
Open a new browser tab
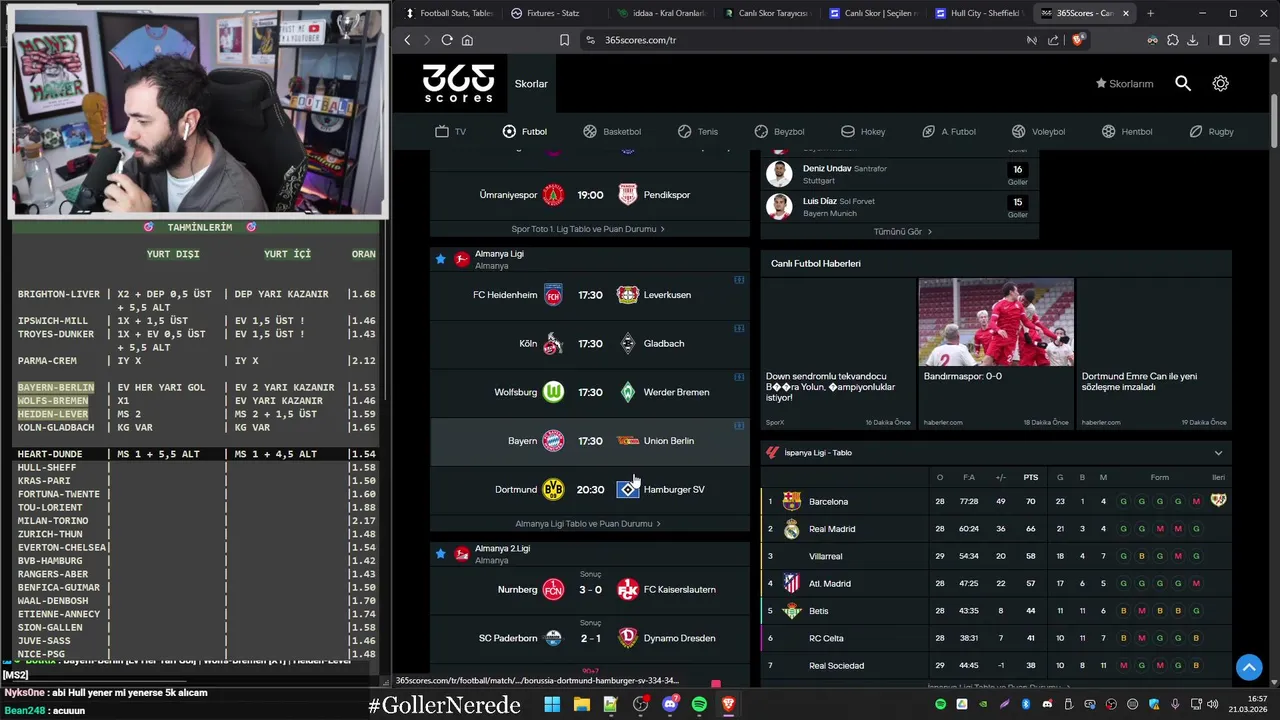1150,13
